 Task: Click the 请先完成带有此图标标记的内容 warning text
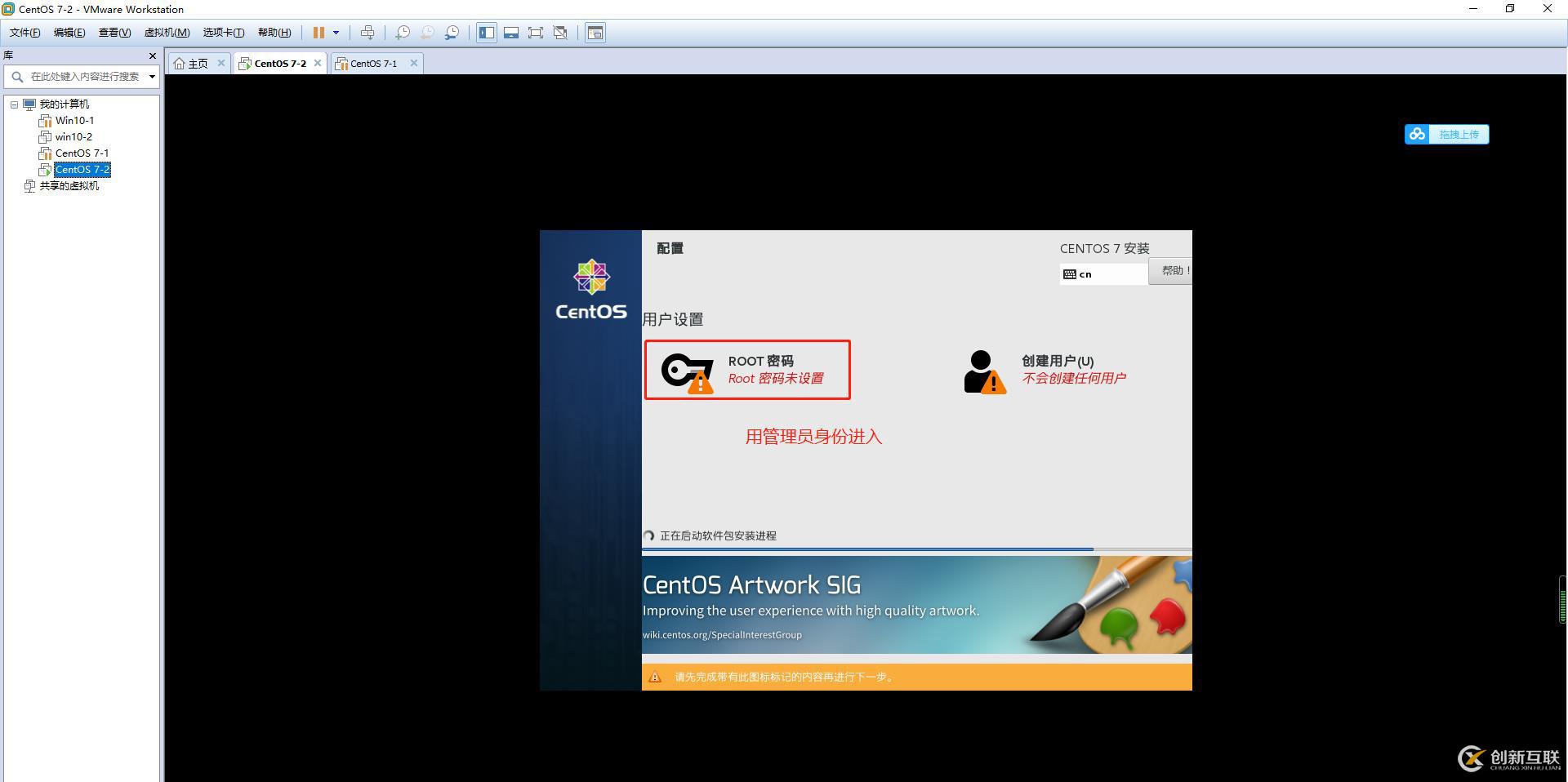[785, 677]
